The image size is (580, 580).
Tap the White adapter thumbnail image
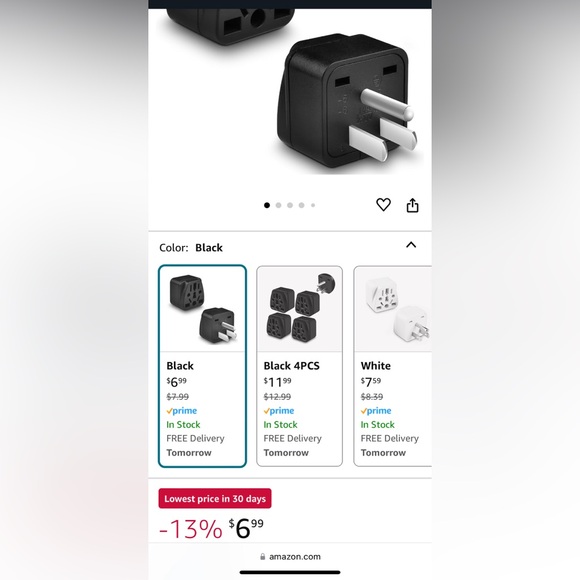393,309
